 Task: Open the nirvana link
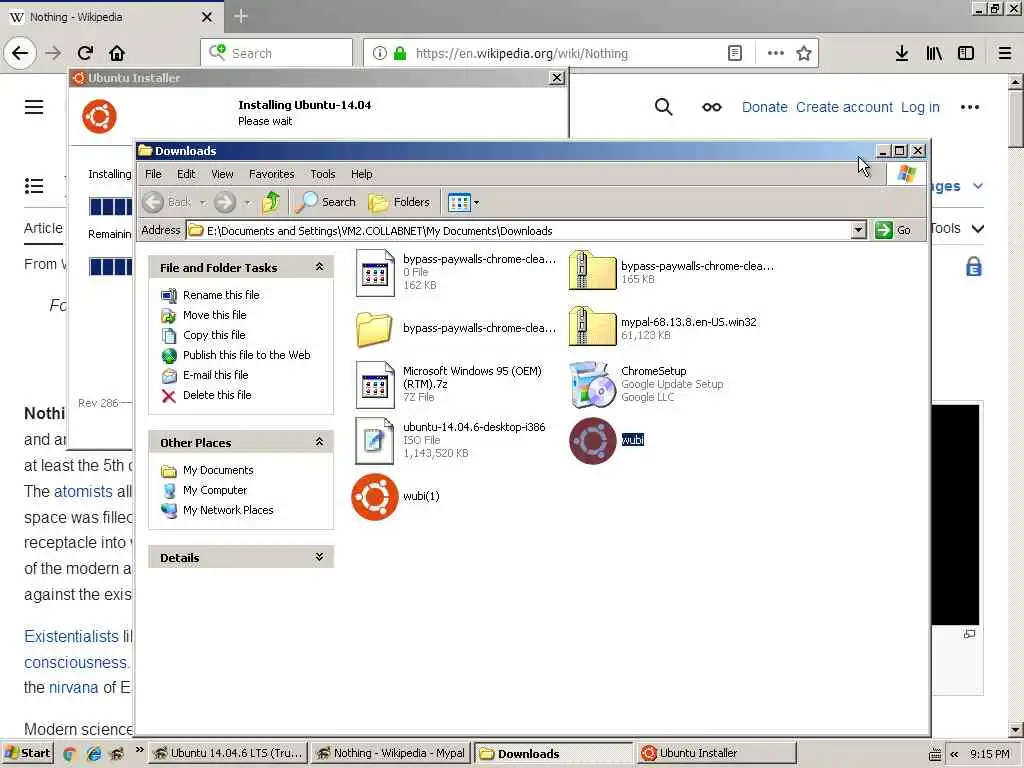coord(73,688)
